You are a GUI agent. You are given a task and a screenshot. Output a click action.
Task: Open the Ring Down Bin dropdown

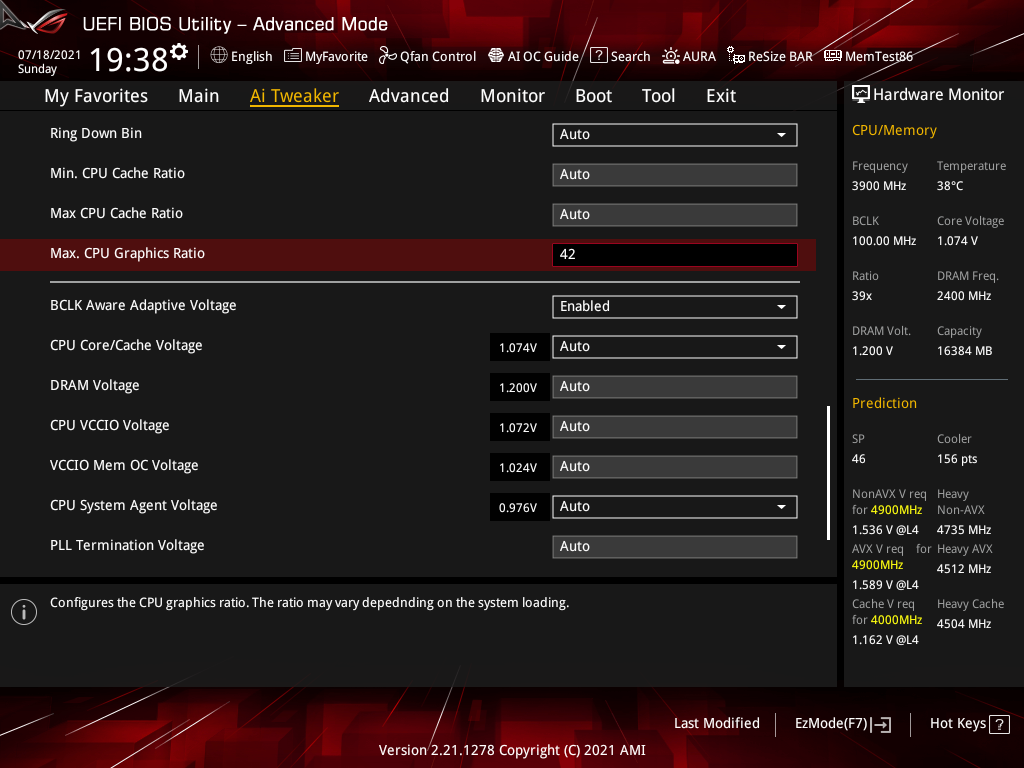coord(674,134)
